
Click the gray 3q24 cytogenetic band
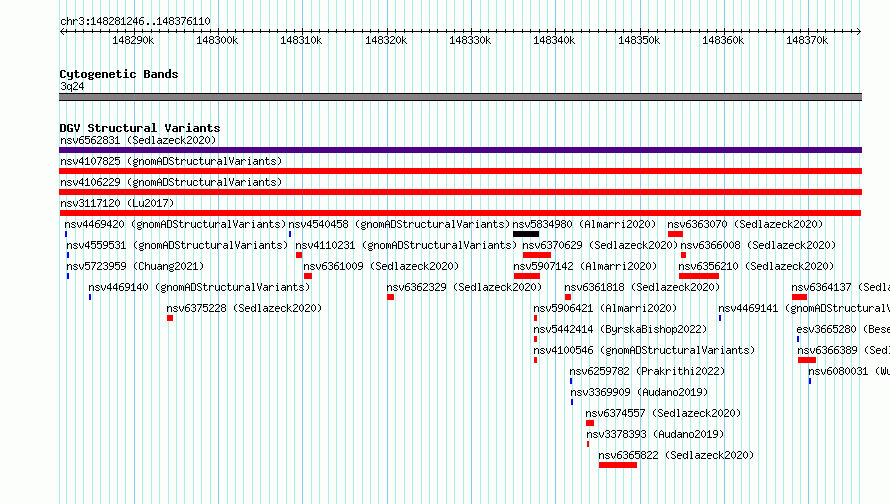(460, 97)
